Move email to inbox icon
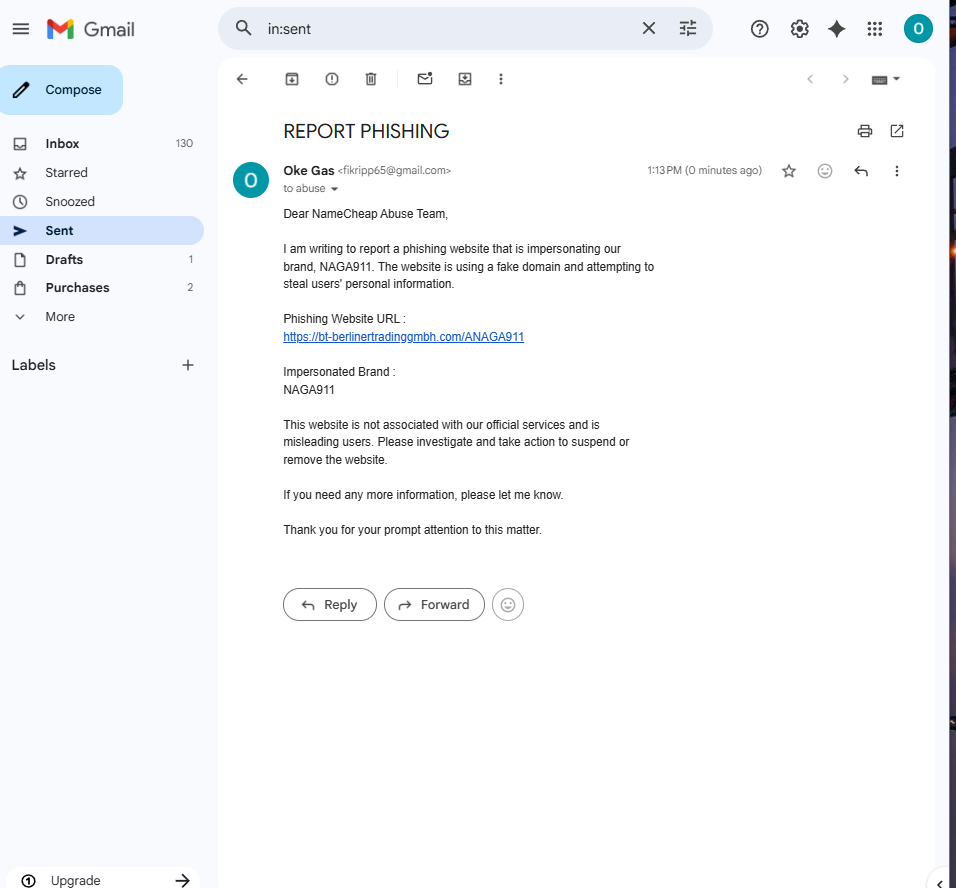 pyautogui.click(x=465, y=79)
